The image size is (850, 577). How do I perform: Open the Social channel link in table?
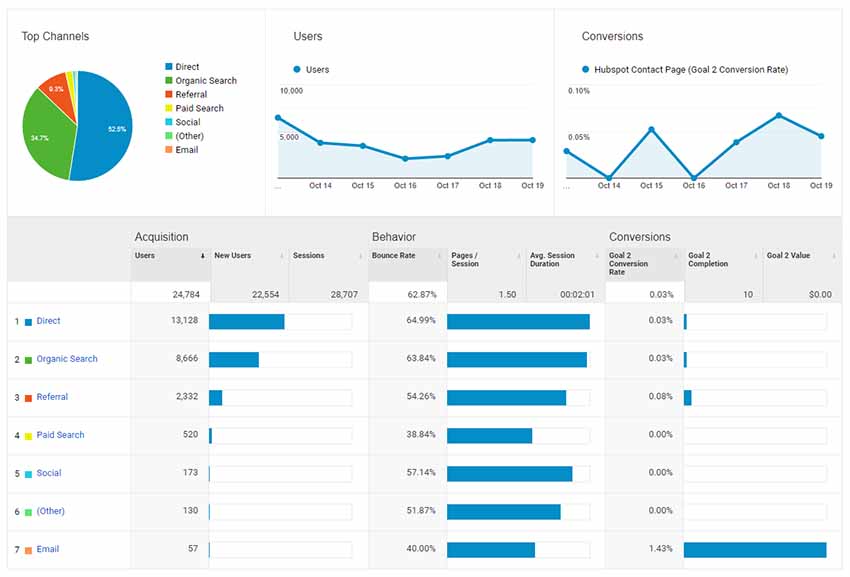[x=49, y=473]
